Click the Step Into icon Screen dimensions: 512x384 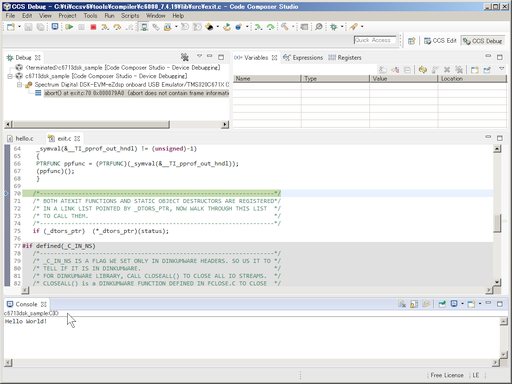pos(105,27)
